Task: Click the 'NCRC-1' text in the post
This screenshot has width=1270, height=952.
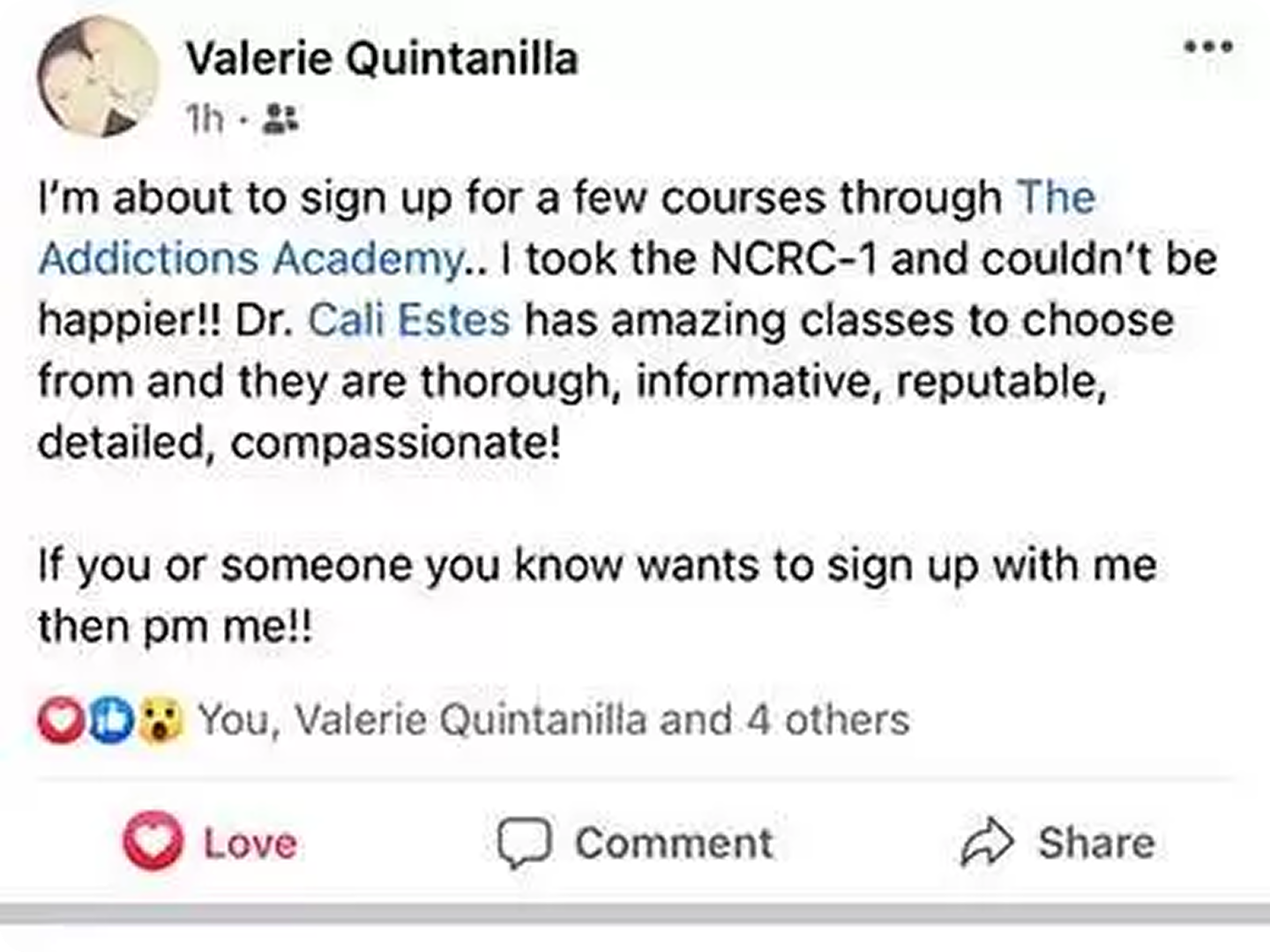Action: pos(793,258)
